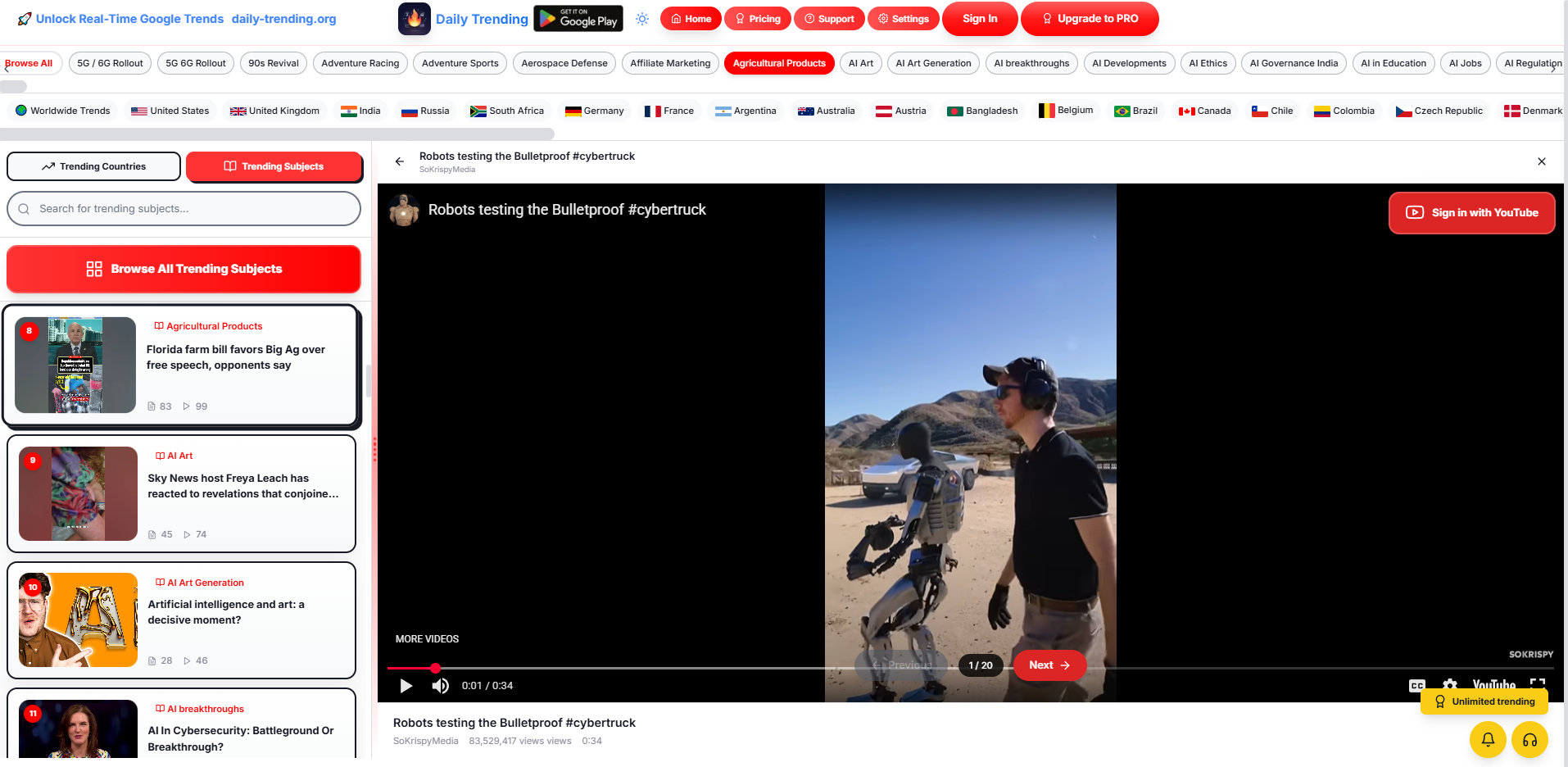Click Sign in with YouTube
Screen dimensions: 1568x767
coord(1472,213)
